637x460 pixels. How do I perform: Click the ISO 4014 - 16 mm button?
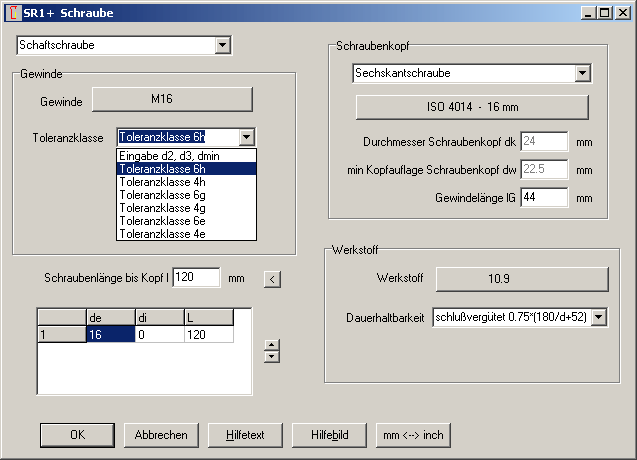coord(472,107)
